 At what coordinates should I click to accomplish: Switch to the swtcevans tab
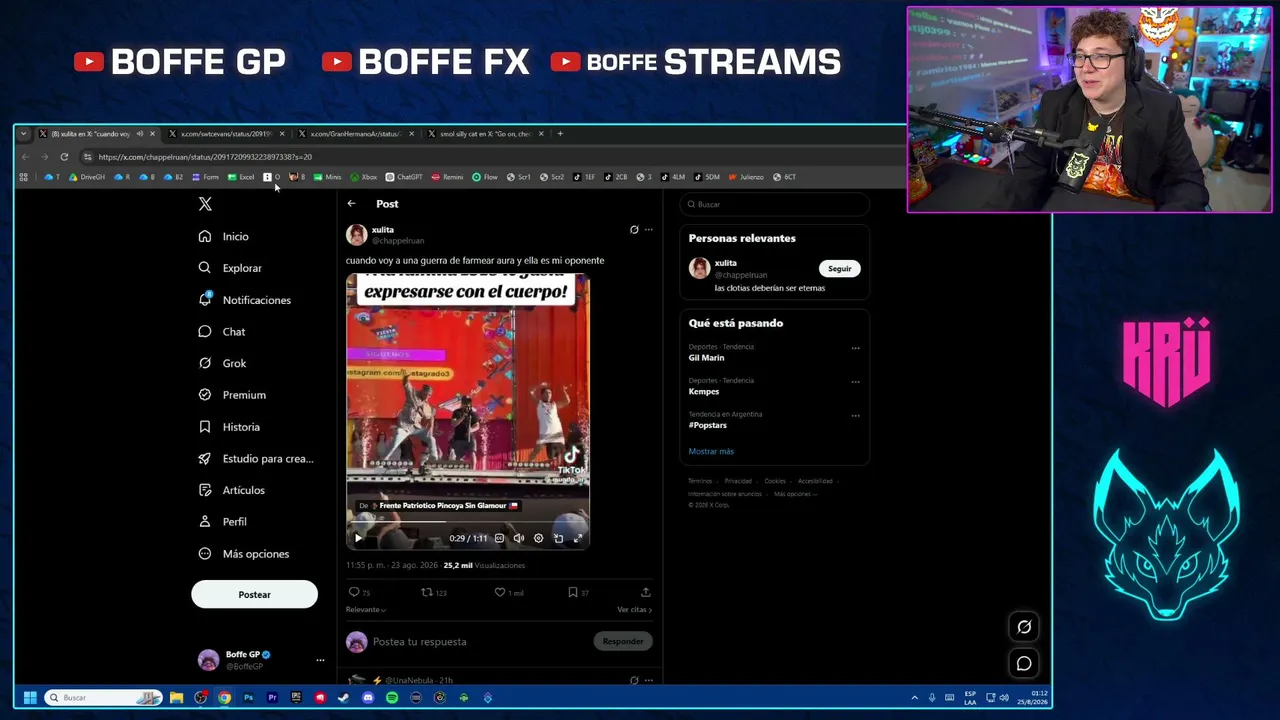pyautogui.click(x=226, y=134)
